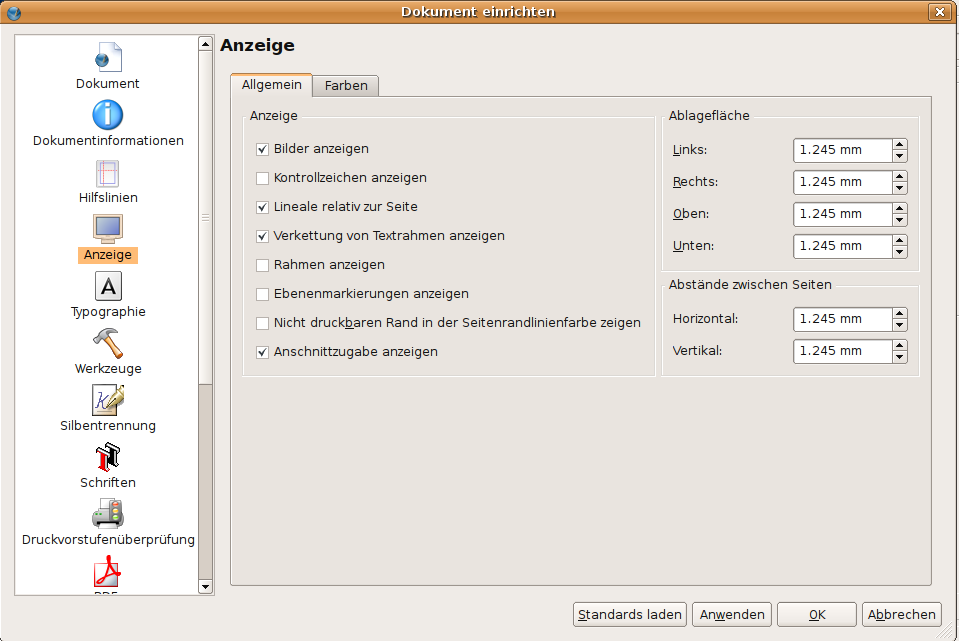
Task: Click the sidebar scrollbar down arrow
Action: 205,586
